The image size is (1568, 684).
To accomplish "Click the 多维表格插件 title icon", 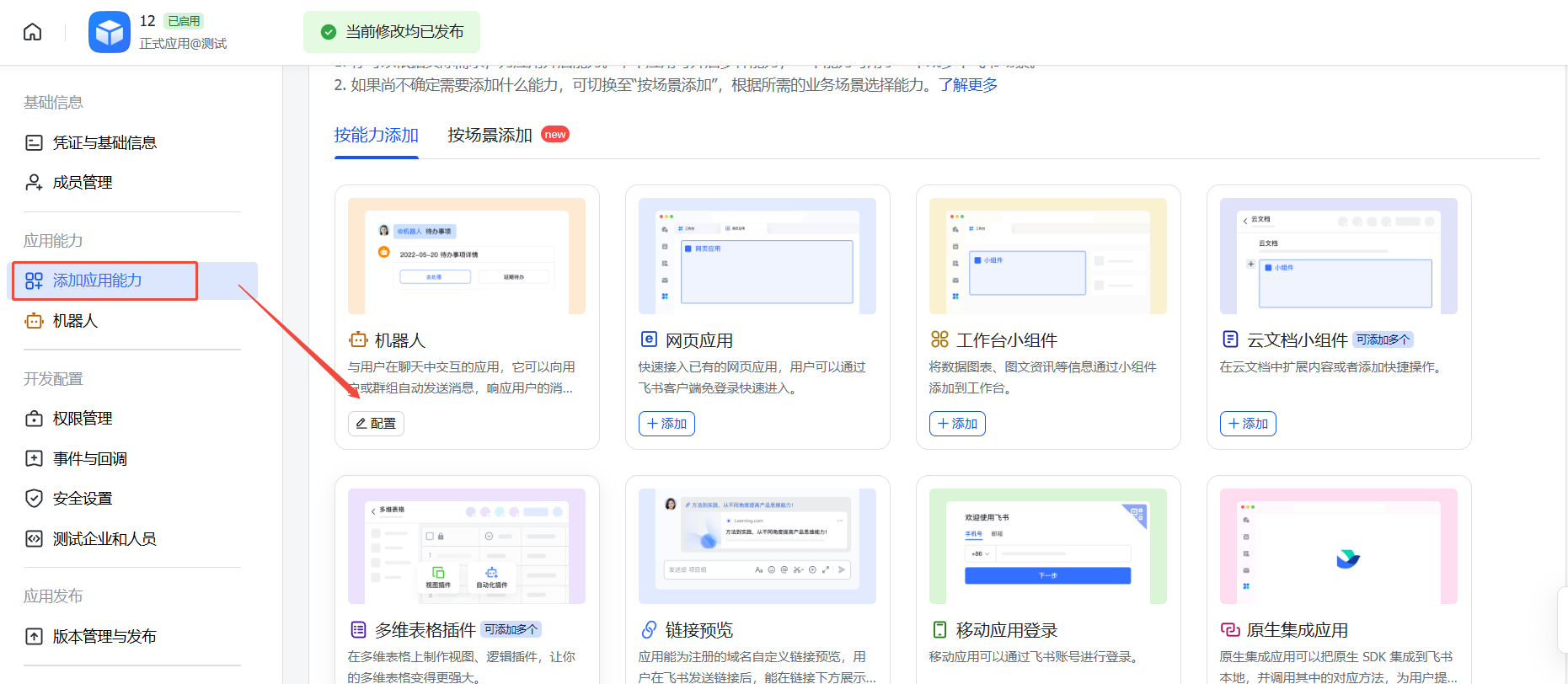I will point(358,629).
